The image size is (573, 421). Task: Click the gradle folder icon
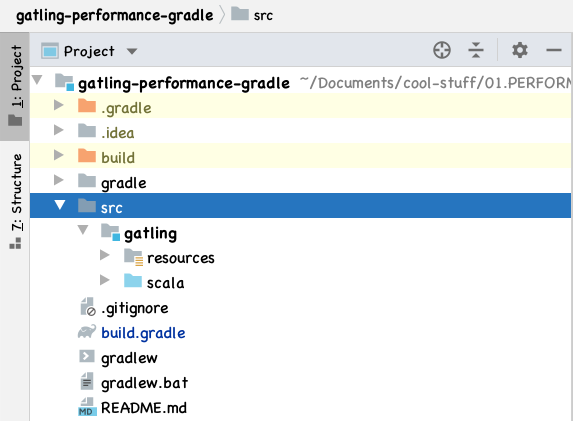pos(87,180)
